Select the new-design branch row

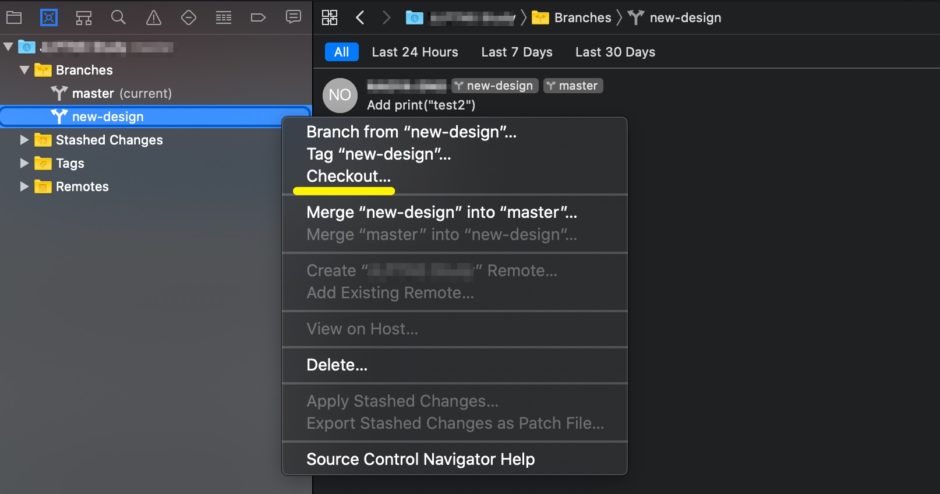tap(156, 116)
